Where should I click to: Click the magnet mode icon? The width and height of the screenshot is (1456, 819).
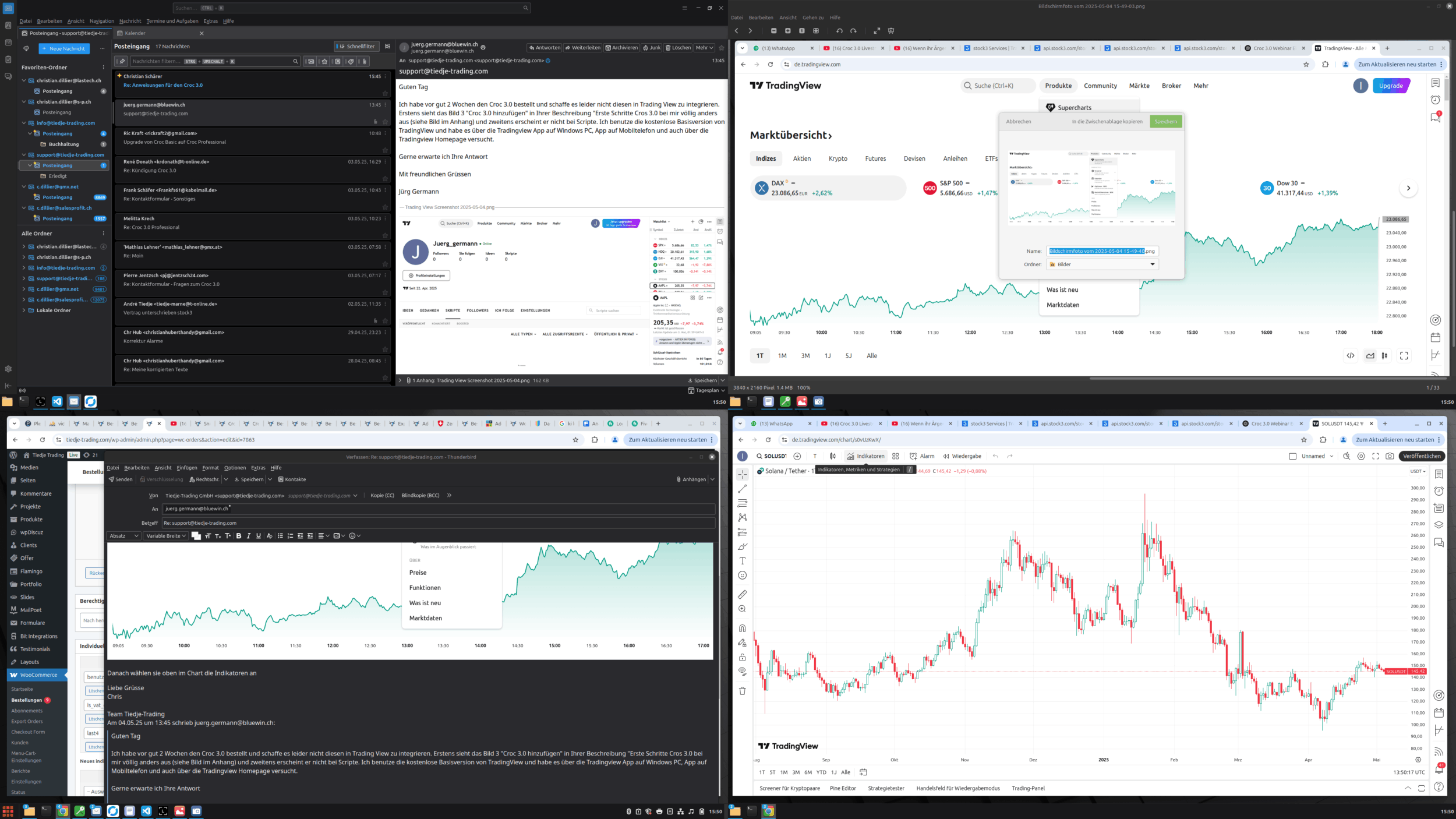tap(742, 629)
